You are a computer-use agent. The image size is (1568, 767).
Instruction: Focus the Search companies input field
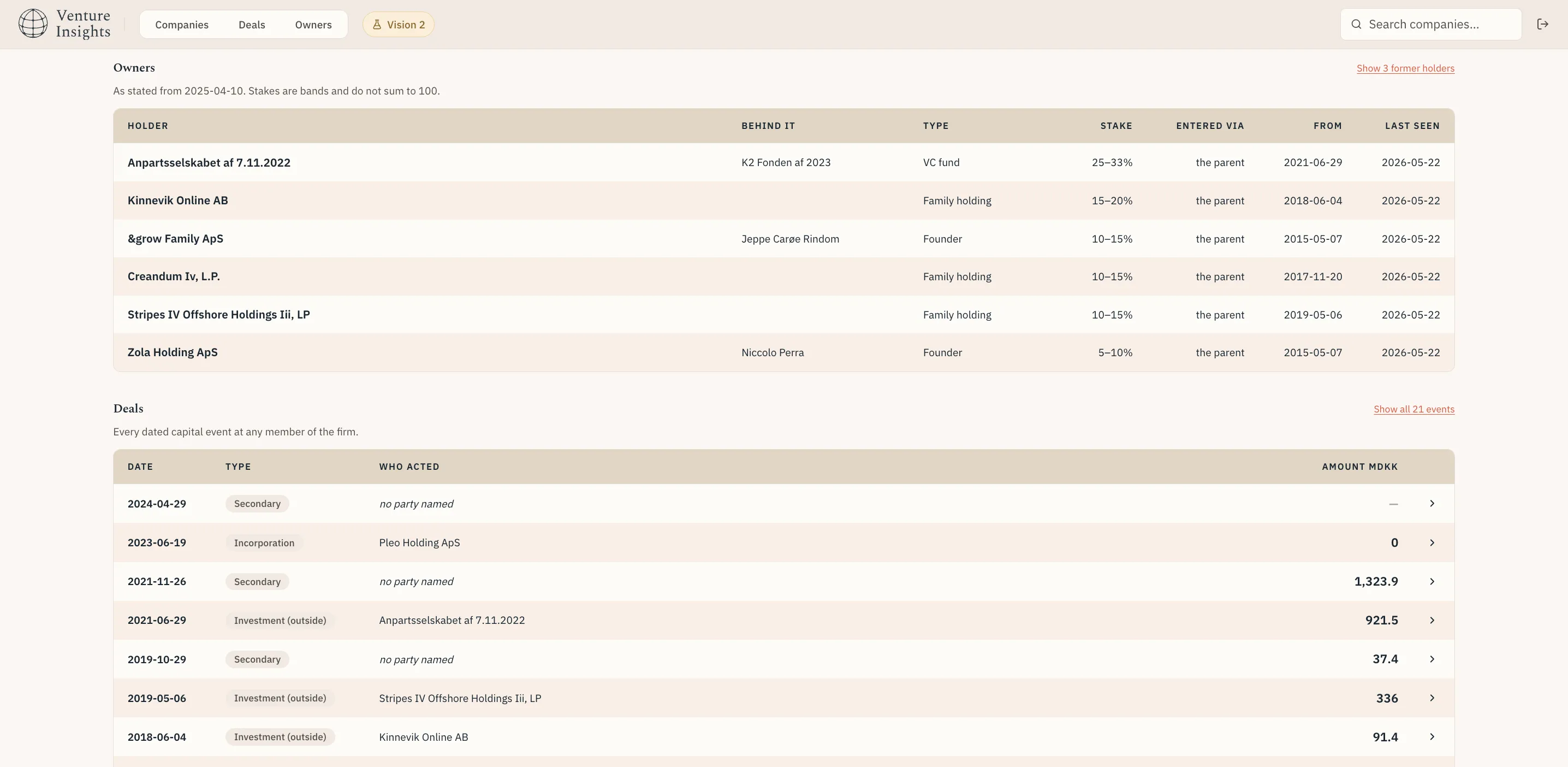1431,25
